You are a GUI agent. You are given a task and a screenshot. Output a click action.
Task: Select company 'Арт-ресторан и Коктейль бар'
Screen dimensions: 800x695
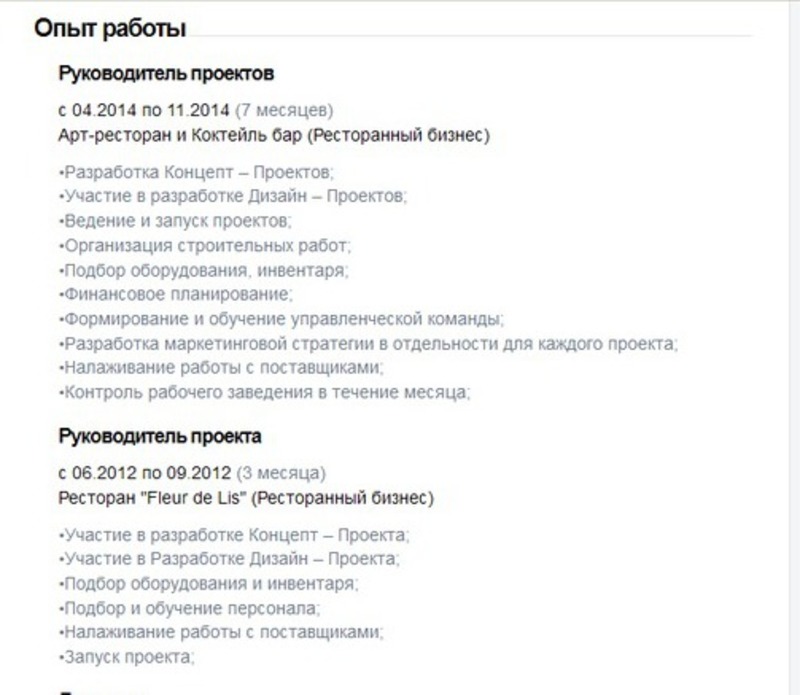(x=180, y=136)
